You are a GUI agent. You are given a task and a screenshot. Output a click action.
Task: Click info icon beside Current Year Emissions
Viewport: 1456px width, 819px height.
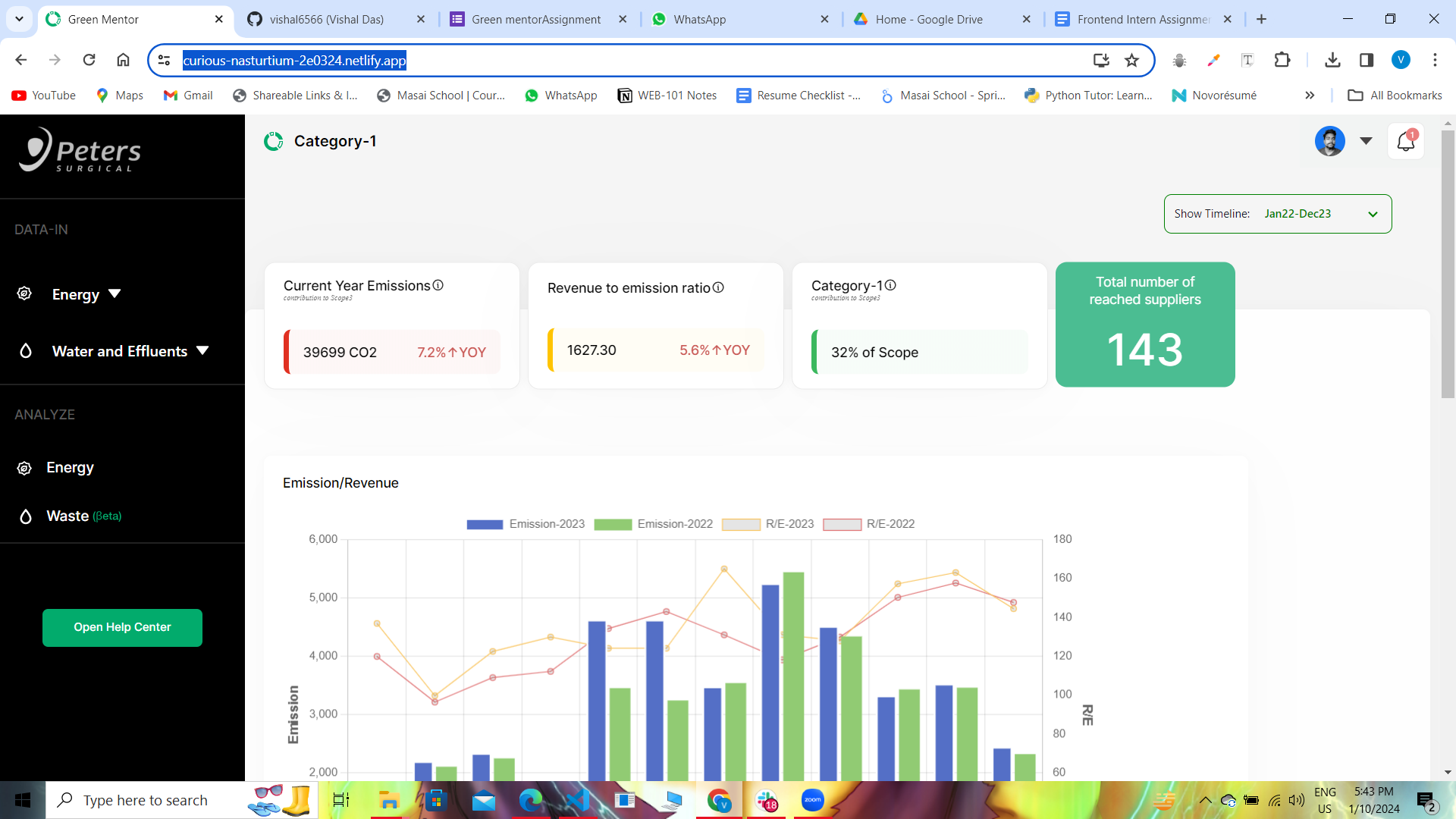point(438,285)
